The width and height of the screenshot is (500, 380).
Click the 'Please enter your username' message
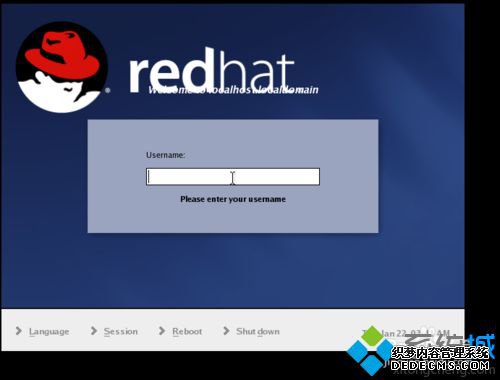233,199
